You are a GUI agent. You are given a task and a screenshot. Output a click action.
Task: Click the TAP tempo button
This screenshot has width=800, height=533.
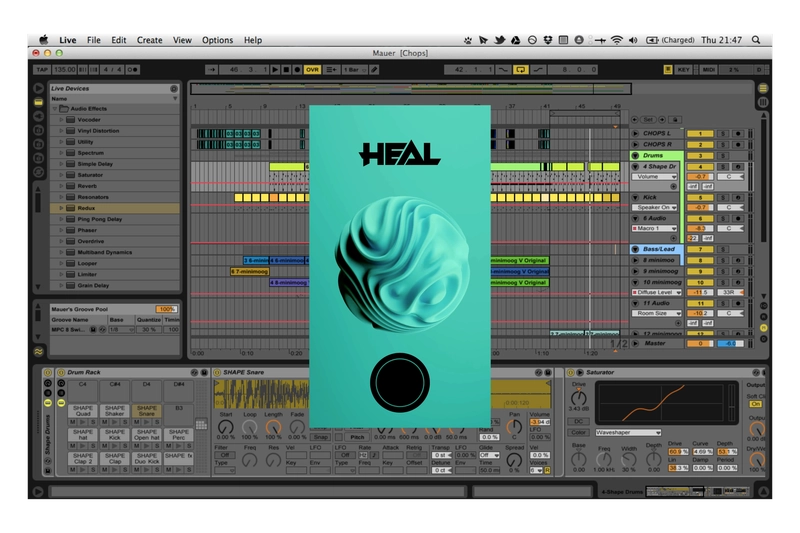click(42, 69)
